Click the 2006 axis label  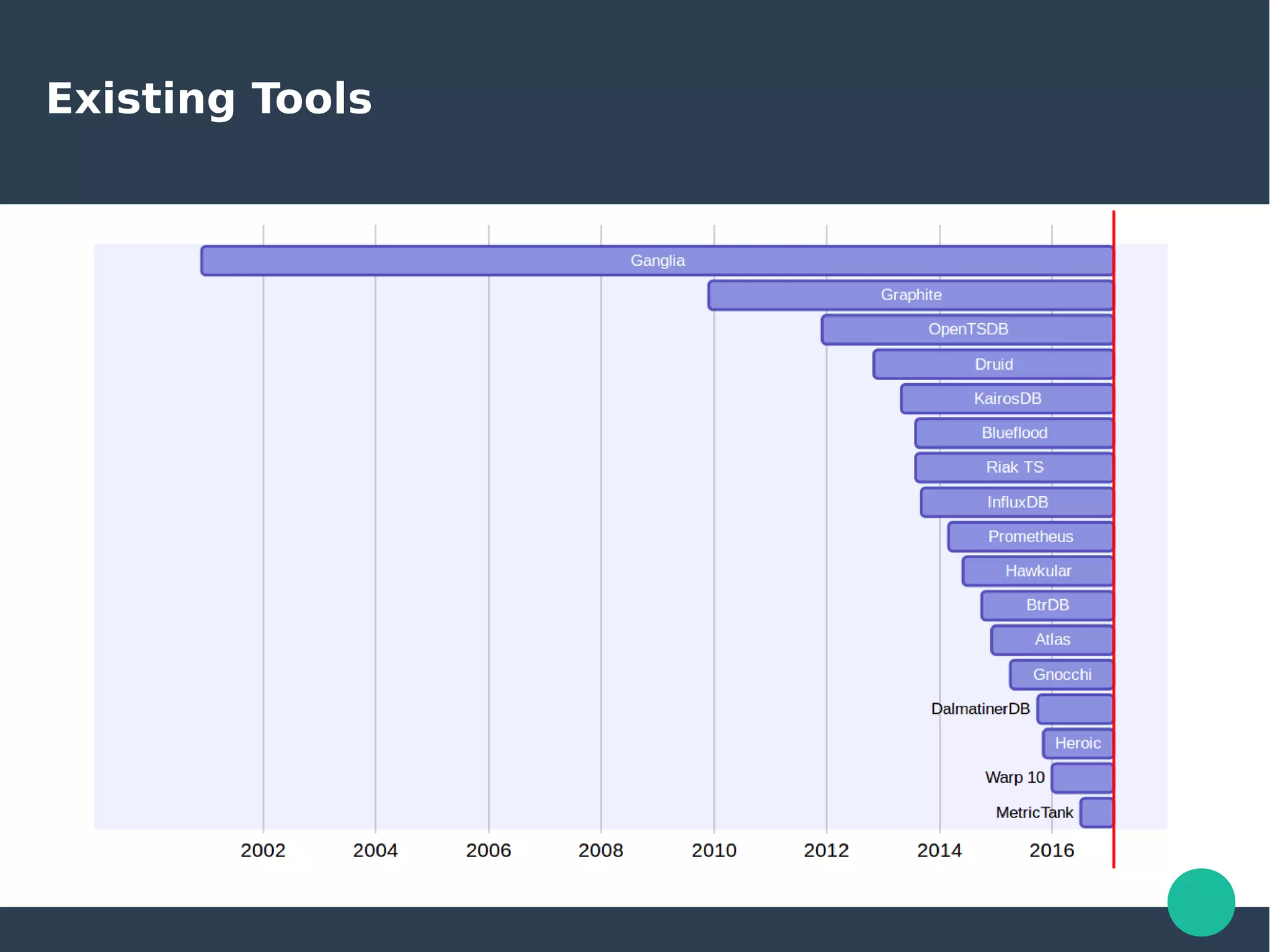click(488, 850)
